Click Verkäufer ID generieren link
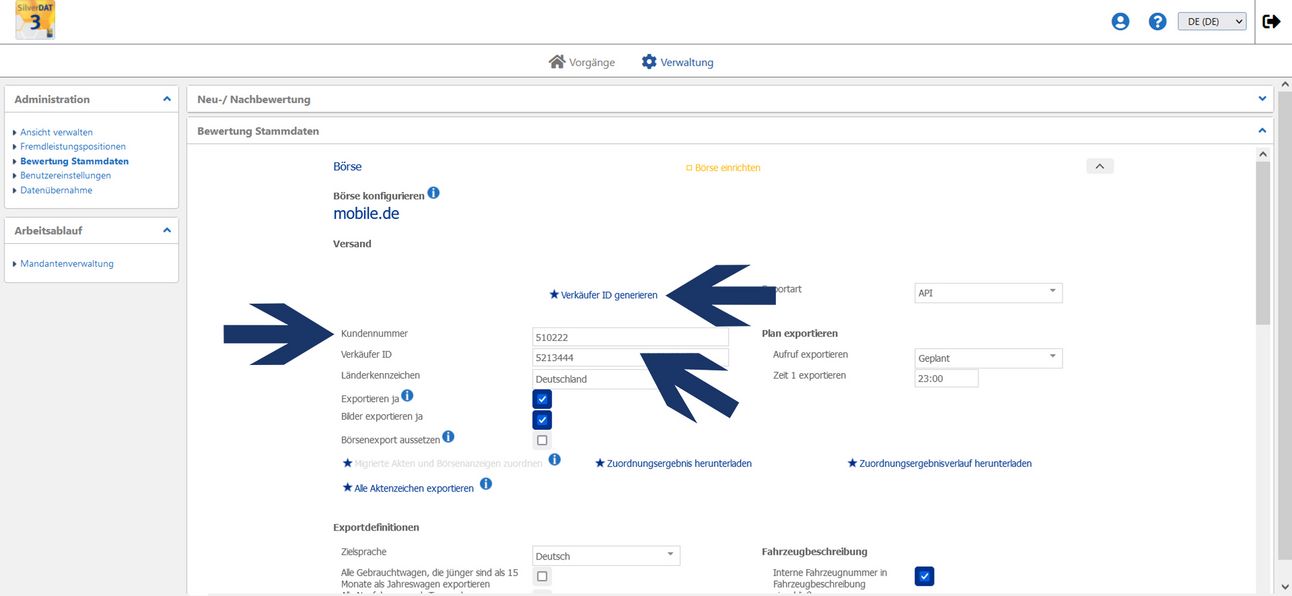This screenshot has width=1292, height=596. coord(604,295)
